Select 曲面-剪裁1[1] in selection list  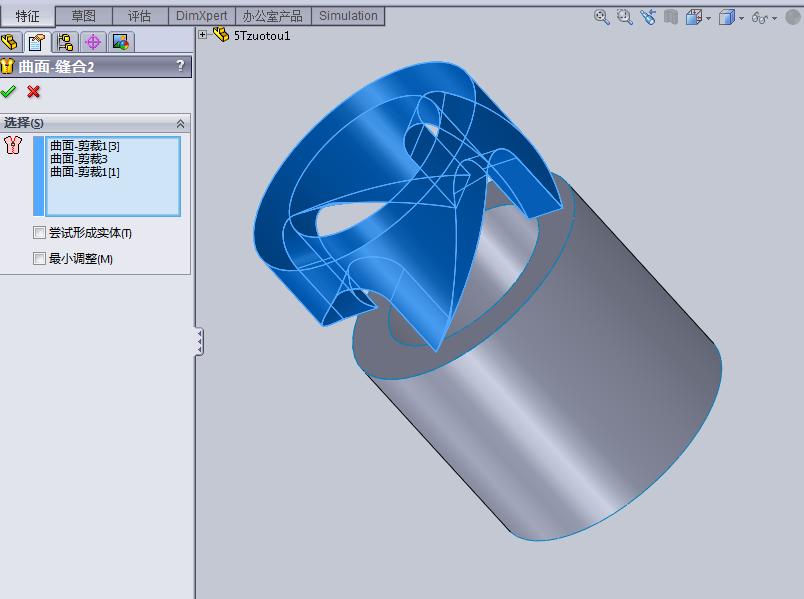[x=85, y=172]
